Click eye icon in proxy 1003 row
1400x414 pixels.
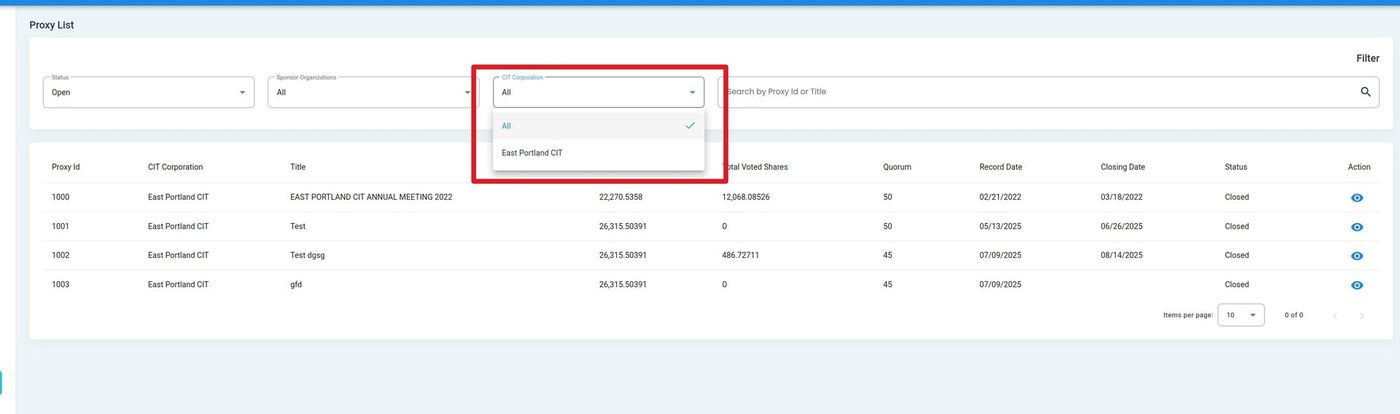[x=1356, y=285]
